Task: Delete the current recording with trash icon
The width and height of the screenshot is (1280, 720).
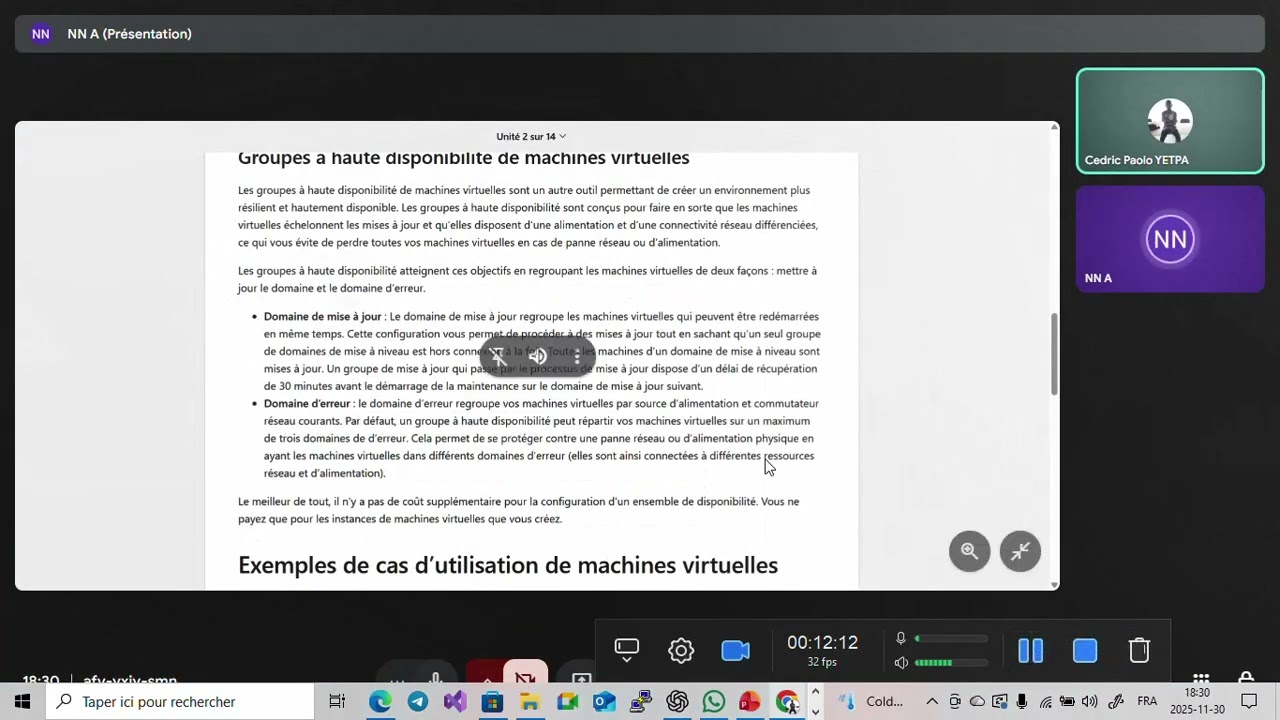Action: [x=1139, y=651]
